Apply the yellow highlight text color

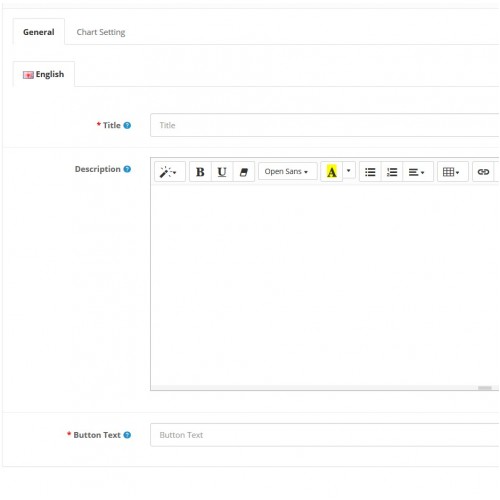coord(331,172)
